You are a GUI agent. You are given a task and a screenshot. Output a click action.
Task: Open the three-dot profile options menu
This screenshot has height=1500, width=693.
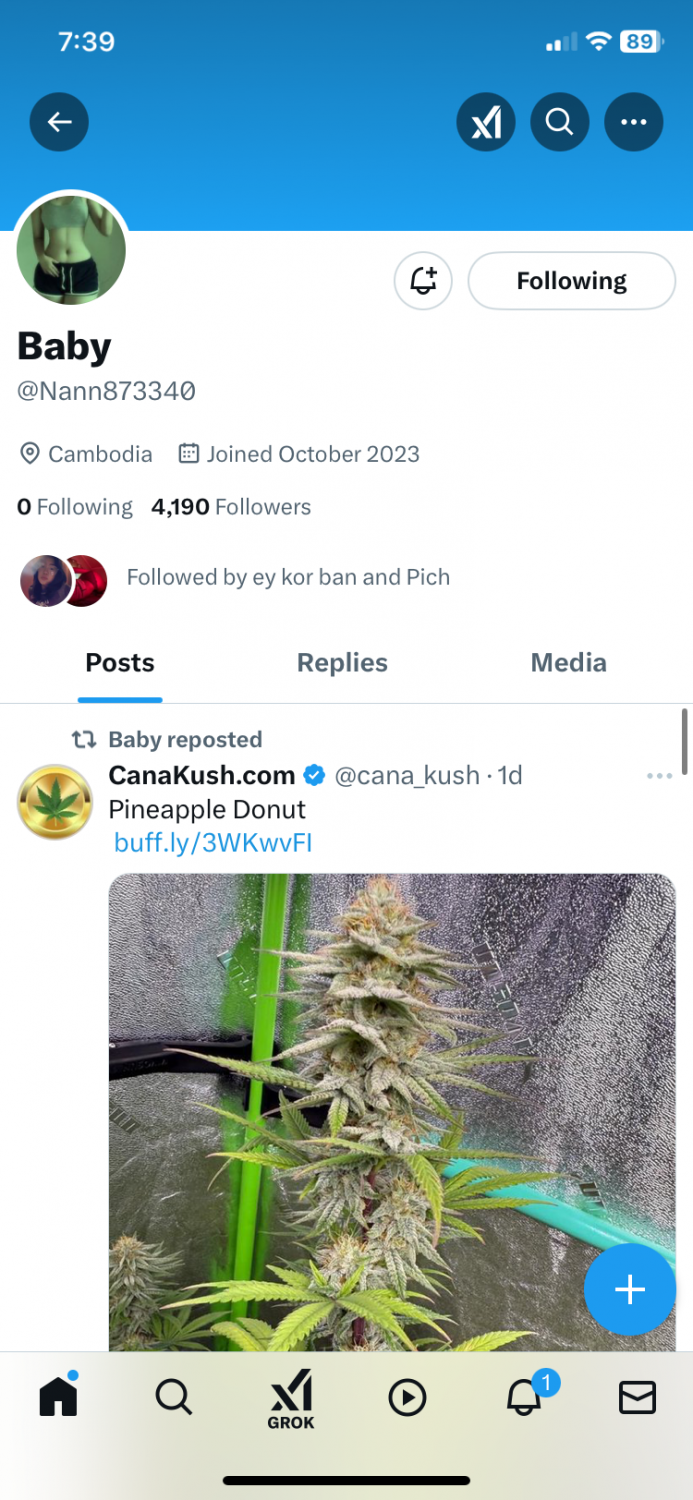pos(633,122)
